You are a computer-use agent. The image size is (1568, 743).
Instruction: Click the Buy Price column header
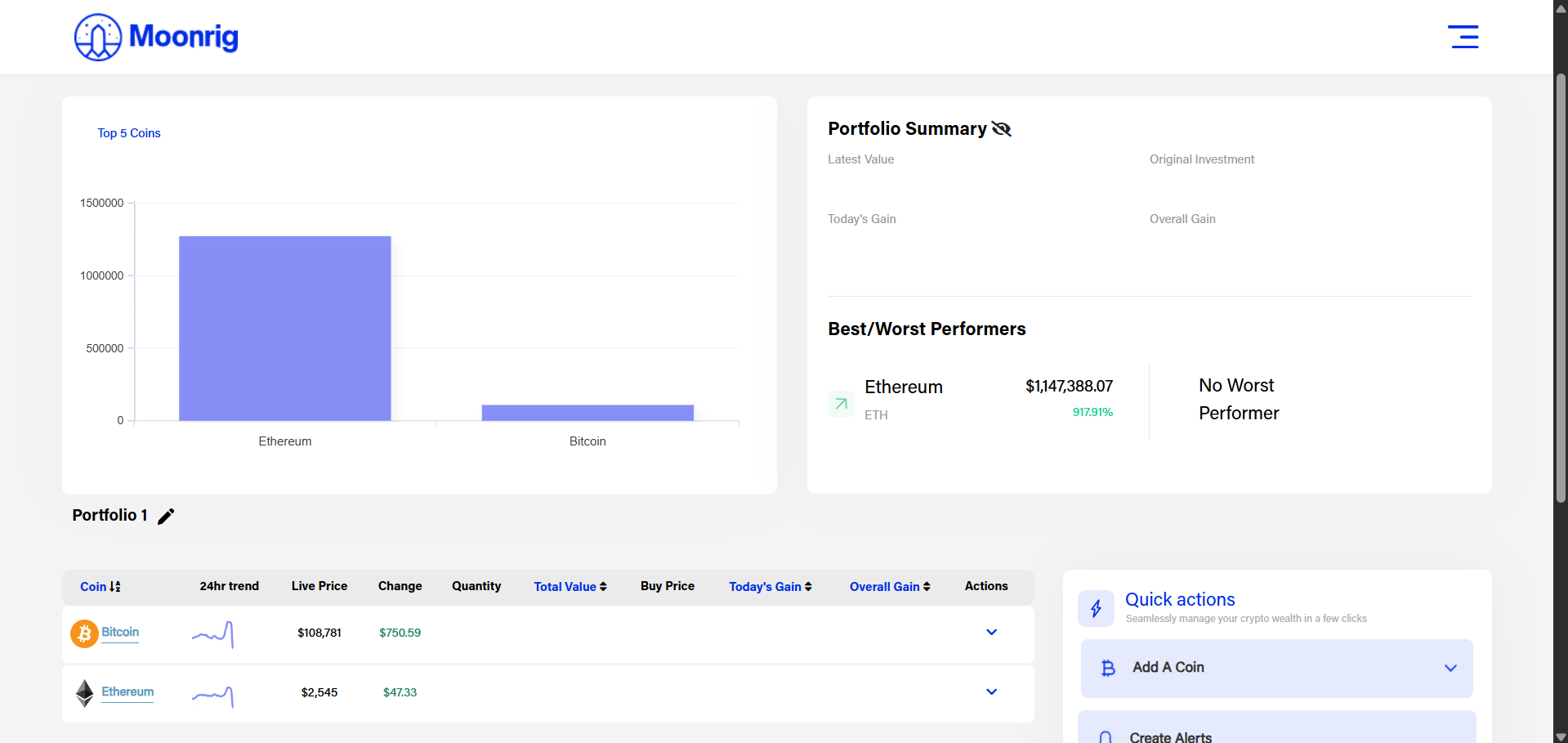(668, 586)
